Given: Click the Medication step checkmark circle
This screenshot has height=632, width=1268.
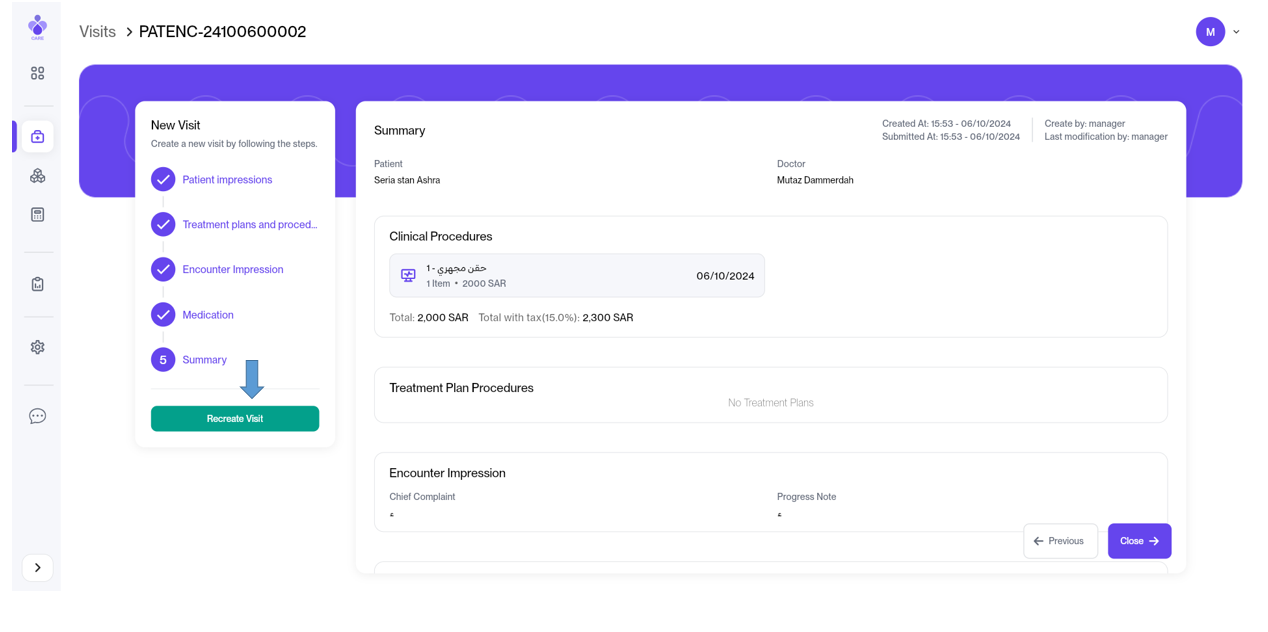Looking at the screenshot, I should 163,314.
